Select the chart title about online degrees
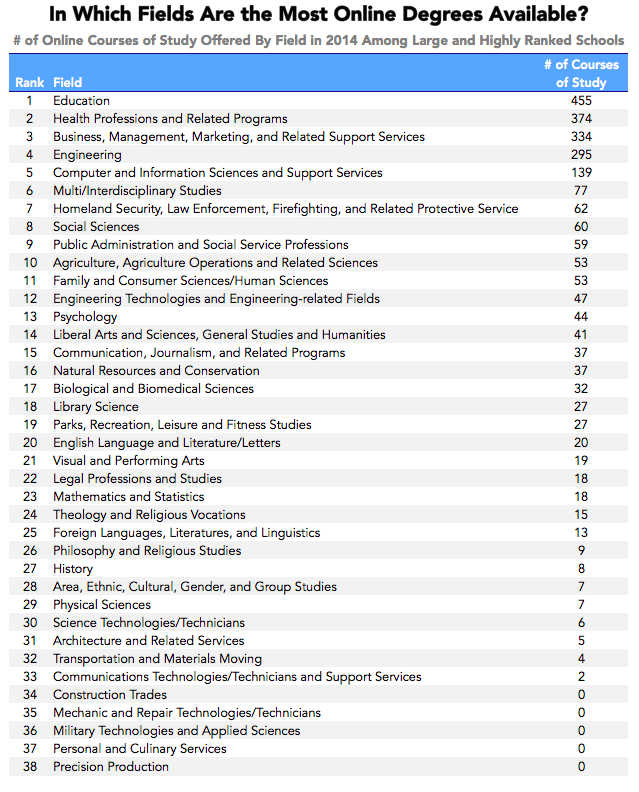The height and width of the screenshot is (792, 639). [x=319, y=15]
